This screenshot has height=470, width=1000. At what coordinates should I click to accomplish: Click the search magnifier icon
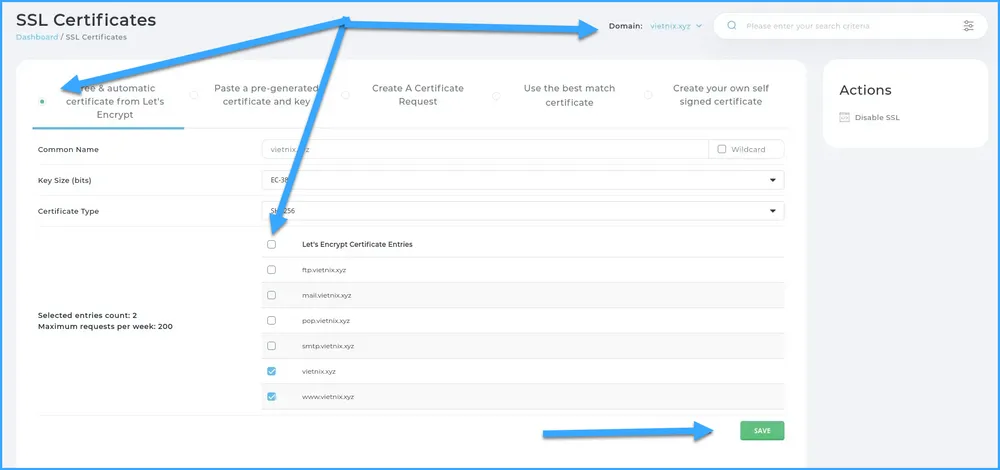click(732, 26)
